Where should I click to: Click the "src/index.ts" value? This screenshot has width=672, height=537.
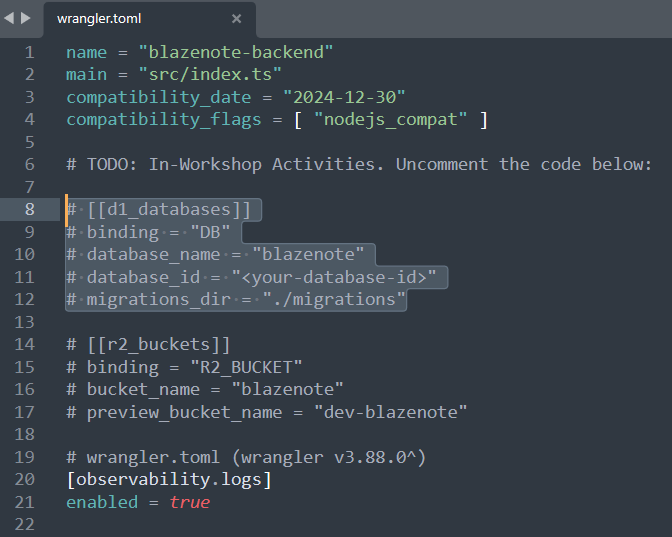[210, 75]
